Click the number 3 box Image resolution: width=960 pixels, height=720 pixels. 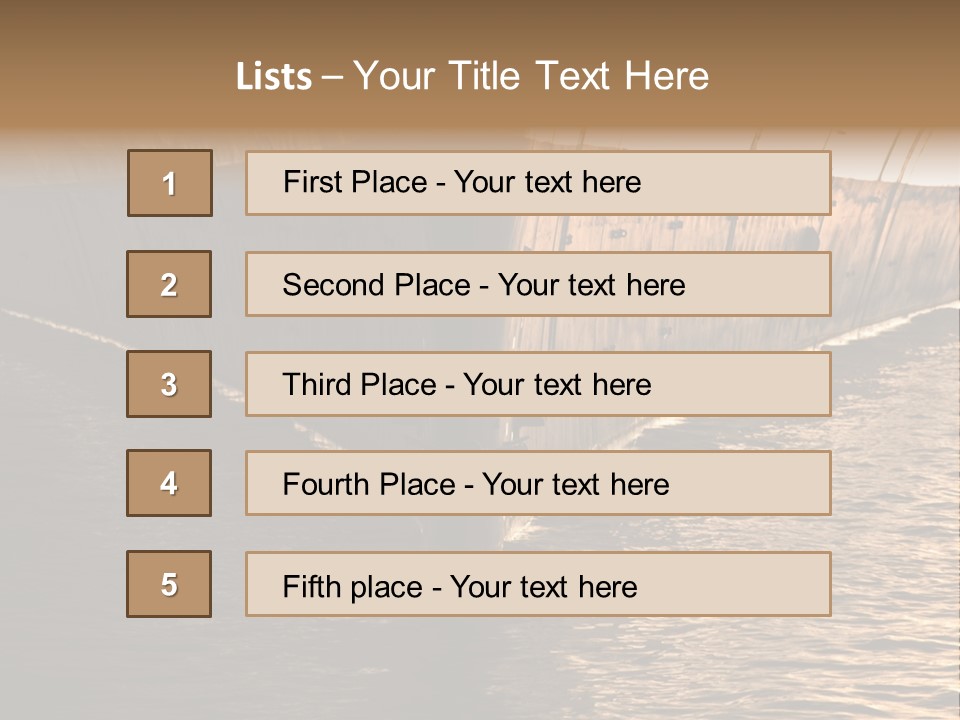(x=169, y=384)
